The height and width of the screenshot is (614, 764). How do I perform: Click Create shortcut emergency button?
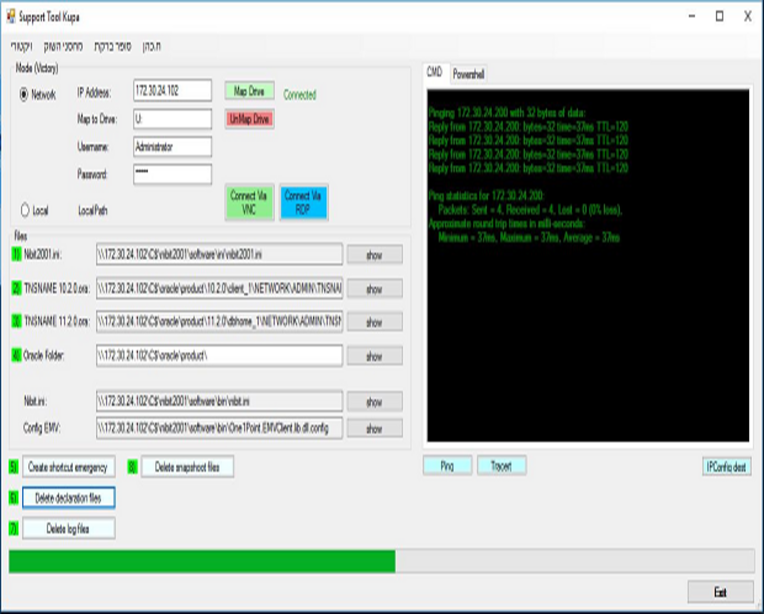(x=68, y=467)
